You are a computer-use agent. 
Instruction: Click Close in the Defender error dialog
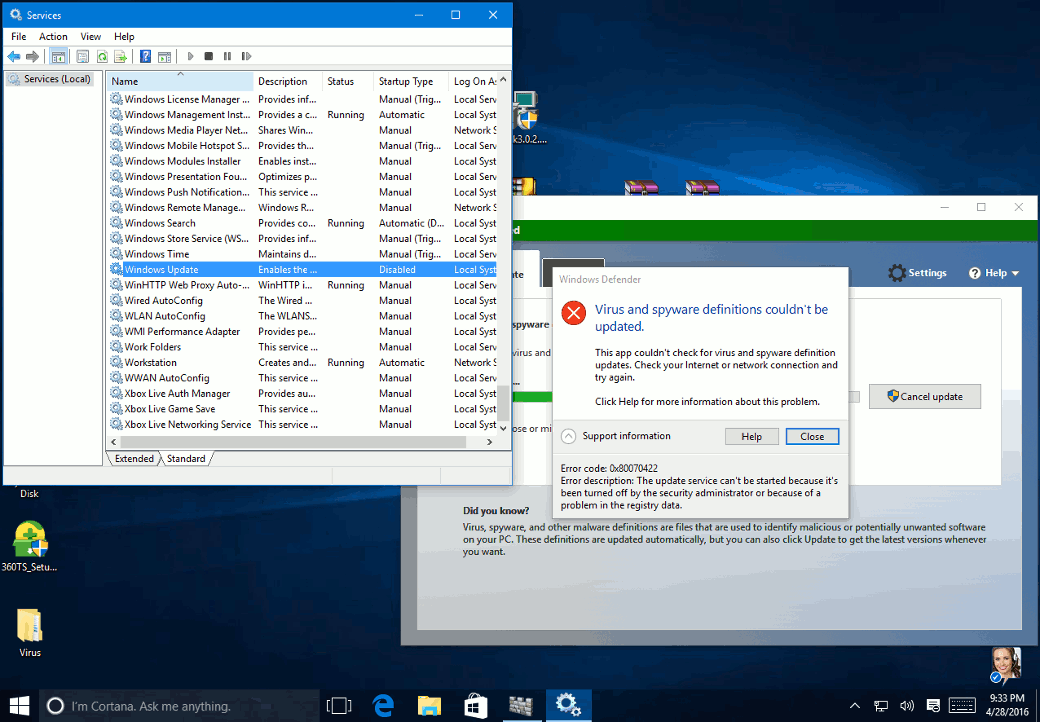pos(812,437)
